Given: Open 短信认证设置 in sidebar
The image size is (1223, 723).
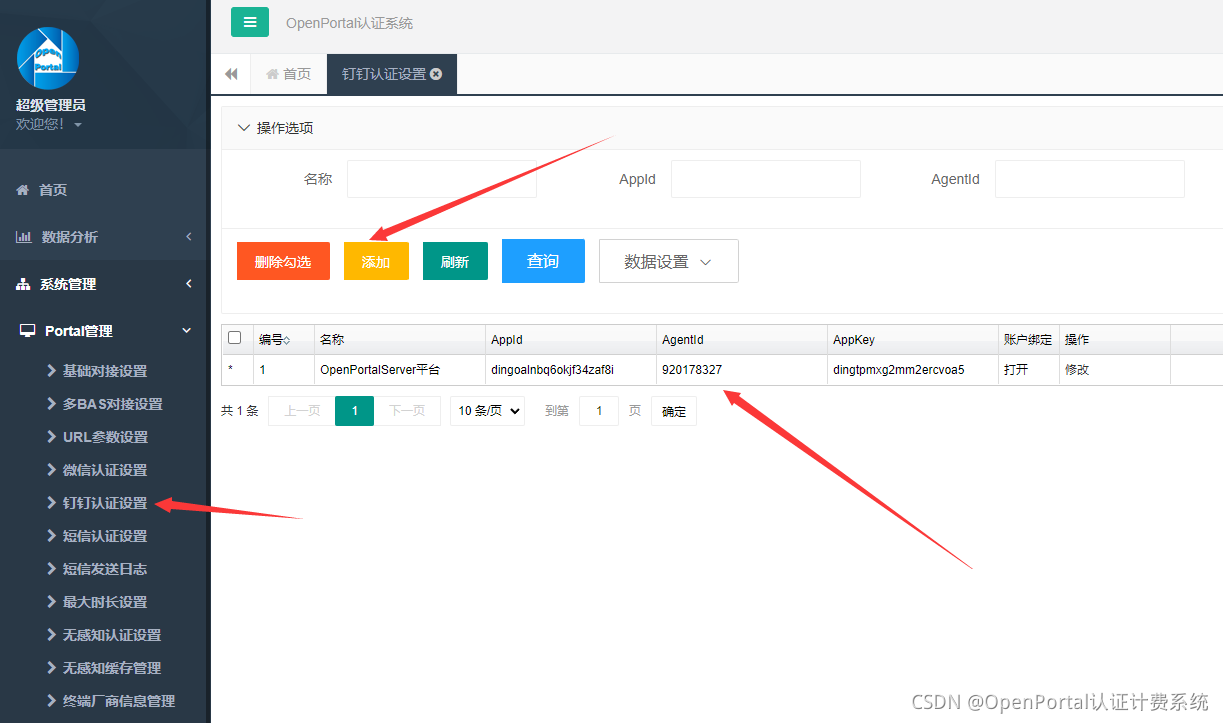Looking at the screenshot, I should pos(104,536).
